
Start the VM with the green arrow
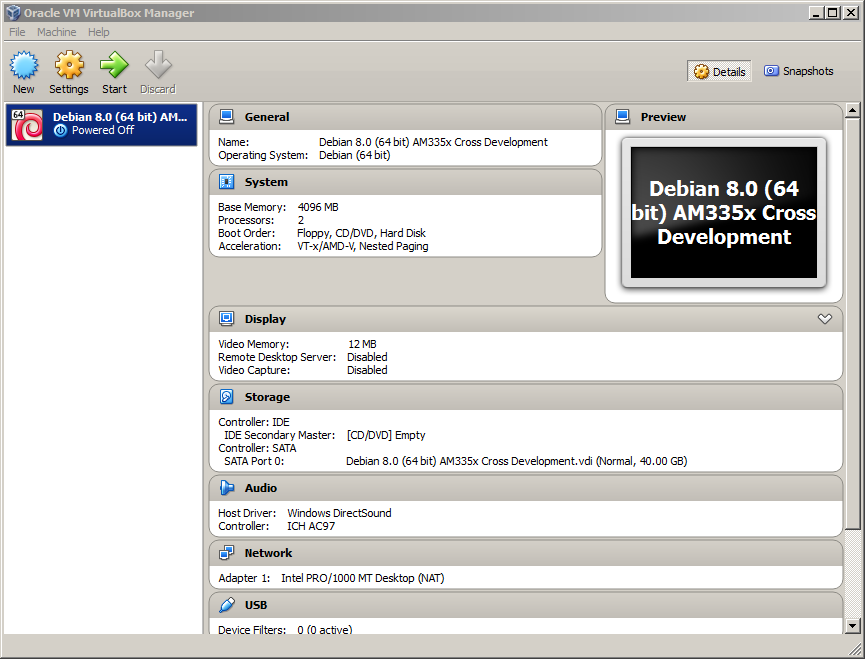(114, 65)
